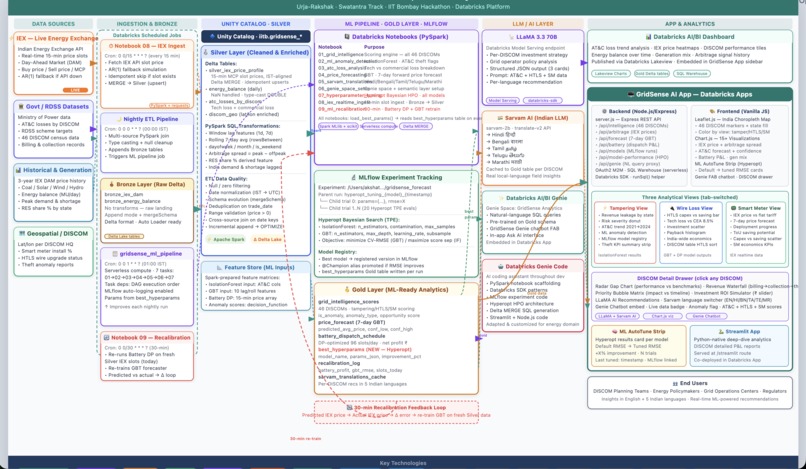Click the DISCOM Detail Drawer heading
The image size is (806, 469).
pos(689,278)
